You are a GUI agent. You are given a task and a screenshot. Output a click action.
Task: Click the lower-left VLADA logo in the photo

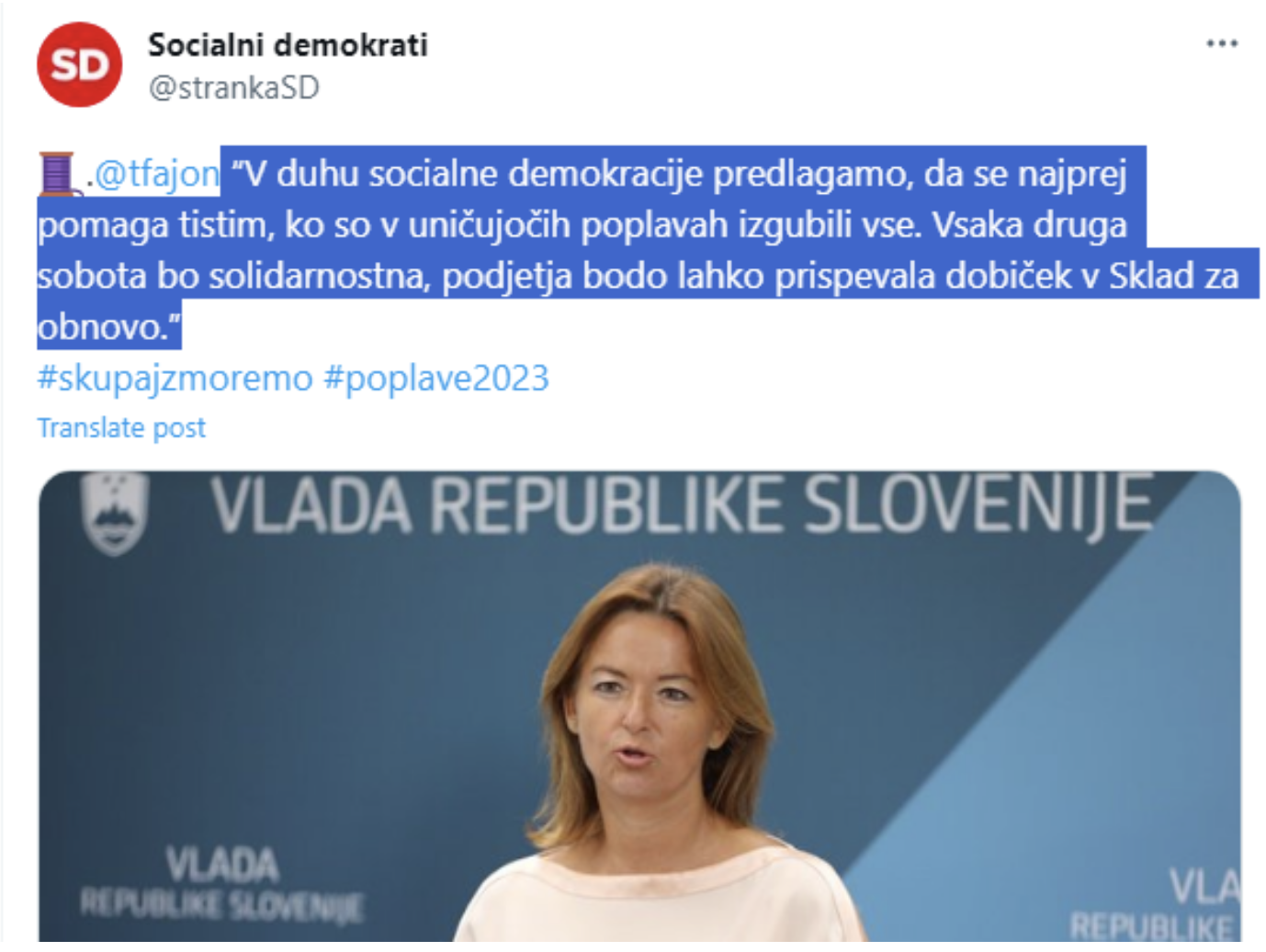click(x=221, y=883)
